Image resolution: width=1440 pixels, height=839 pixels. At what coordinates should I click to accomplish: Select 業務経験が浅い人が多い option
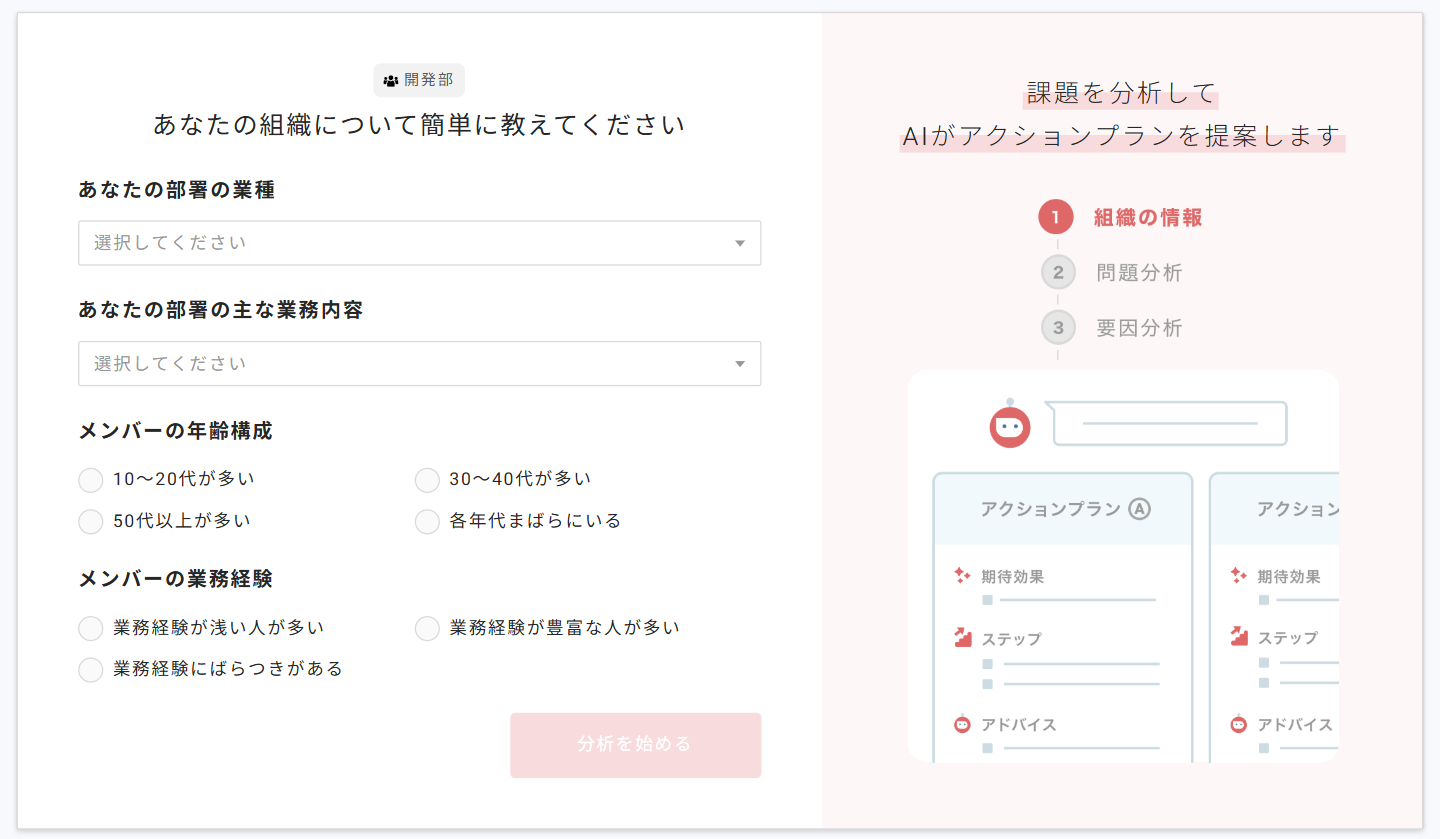coord(91,628)
